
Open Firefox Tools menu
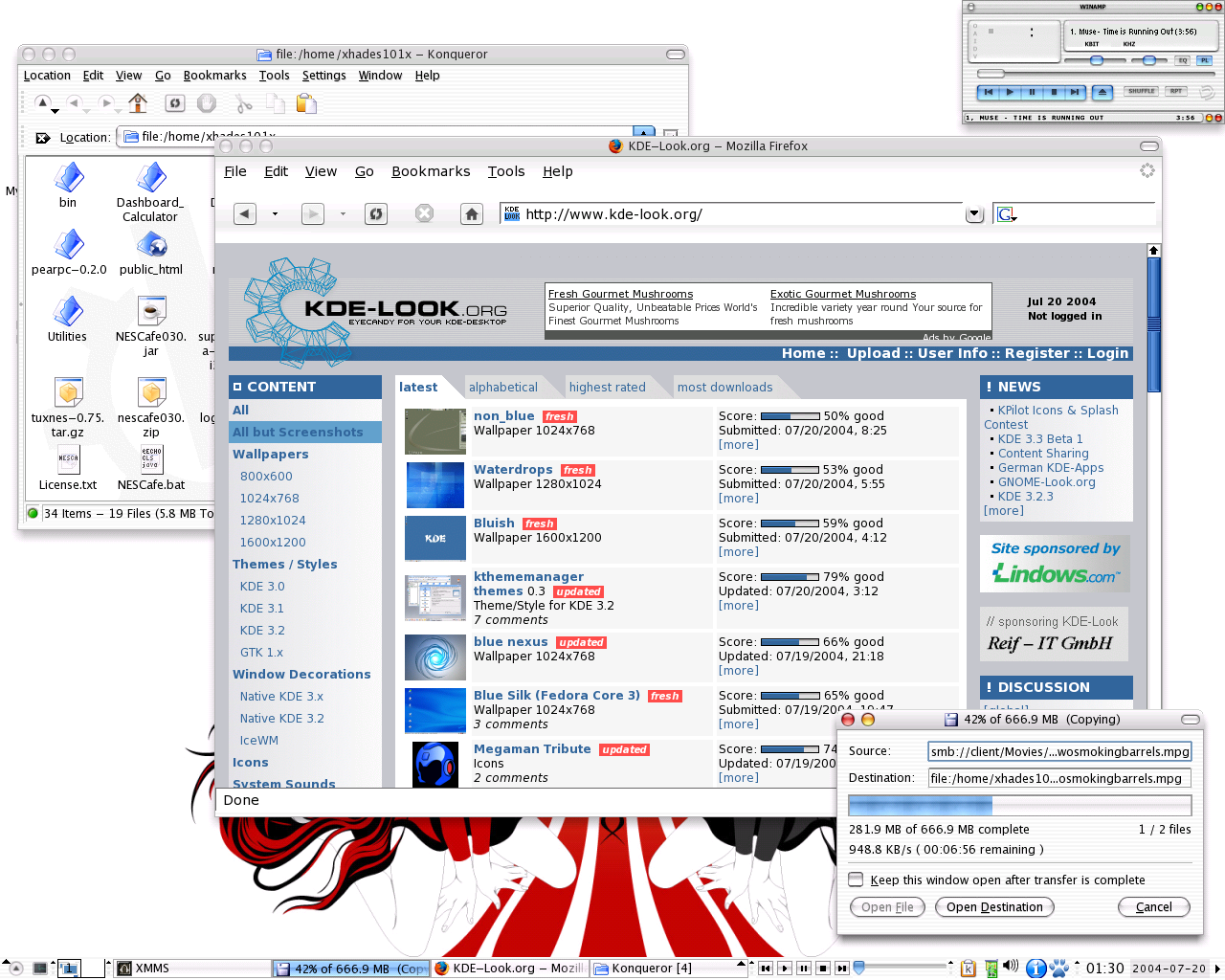coord(506,171)
